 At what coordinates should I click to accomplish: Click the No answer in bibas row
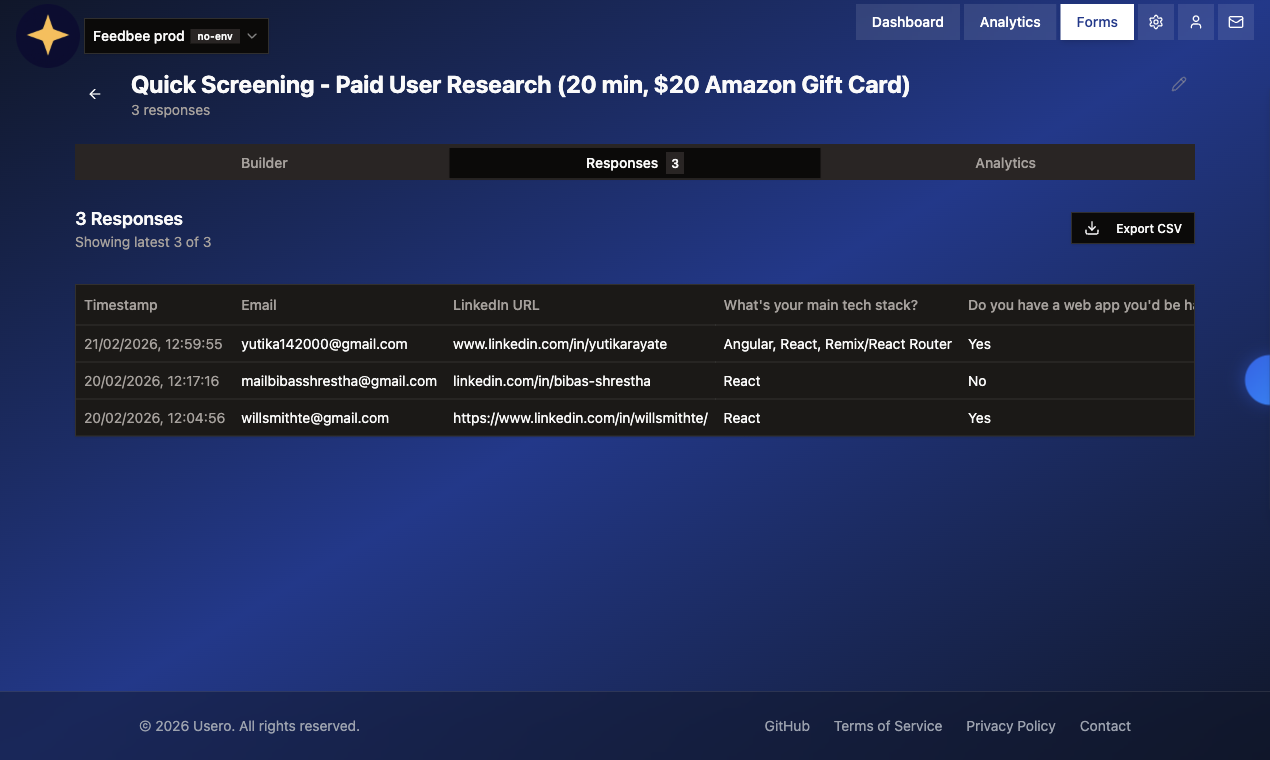(977, 381)
